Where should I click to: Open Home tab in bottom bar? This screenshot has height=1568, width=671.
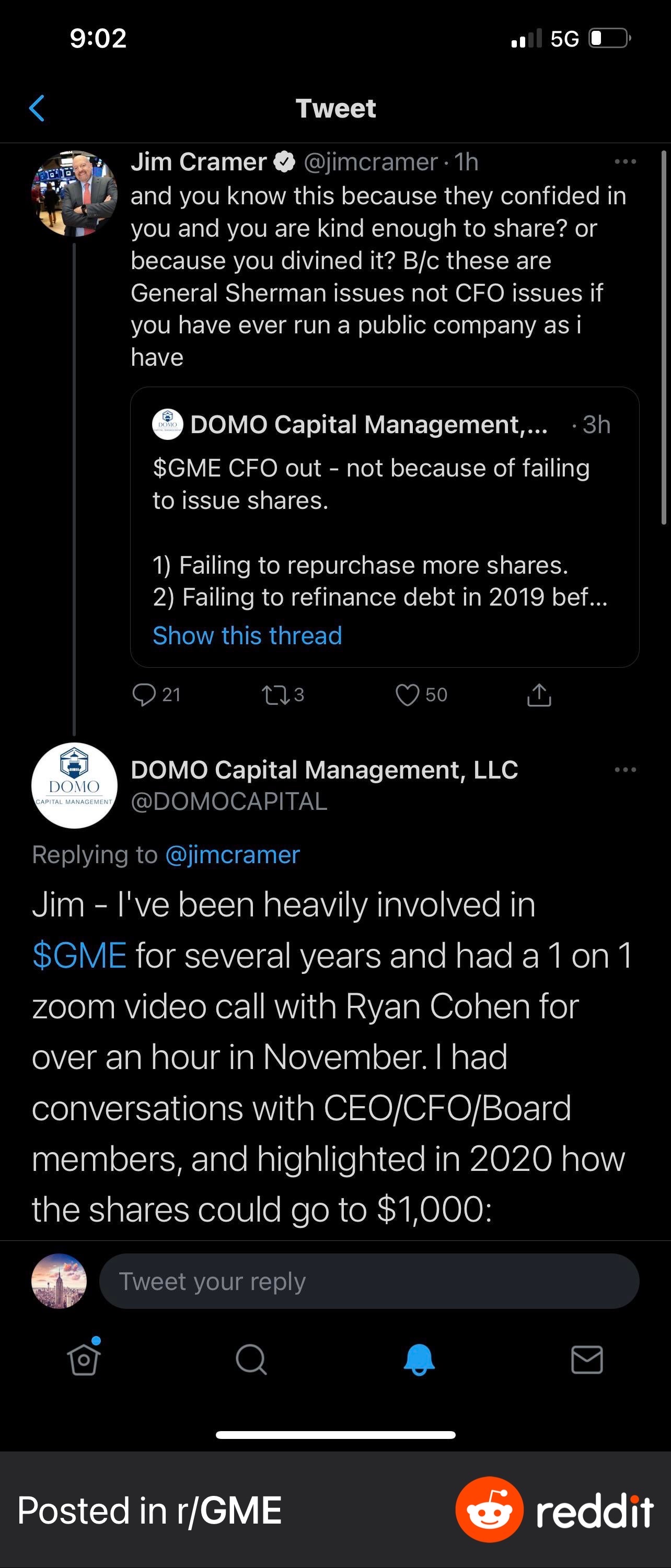click(x=84, y=1359)
